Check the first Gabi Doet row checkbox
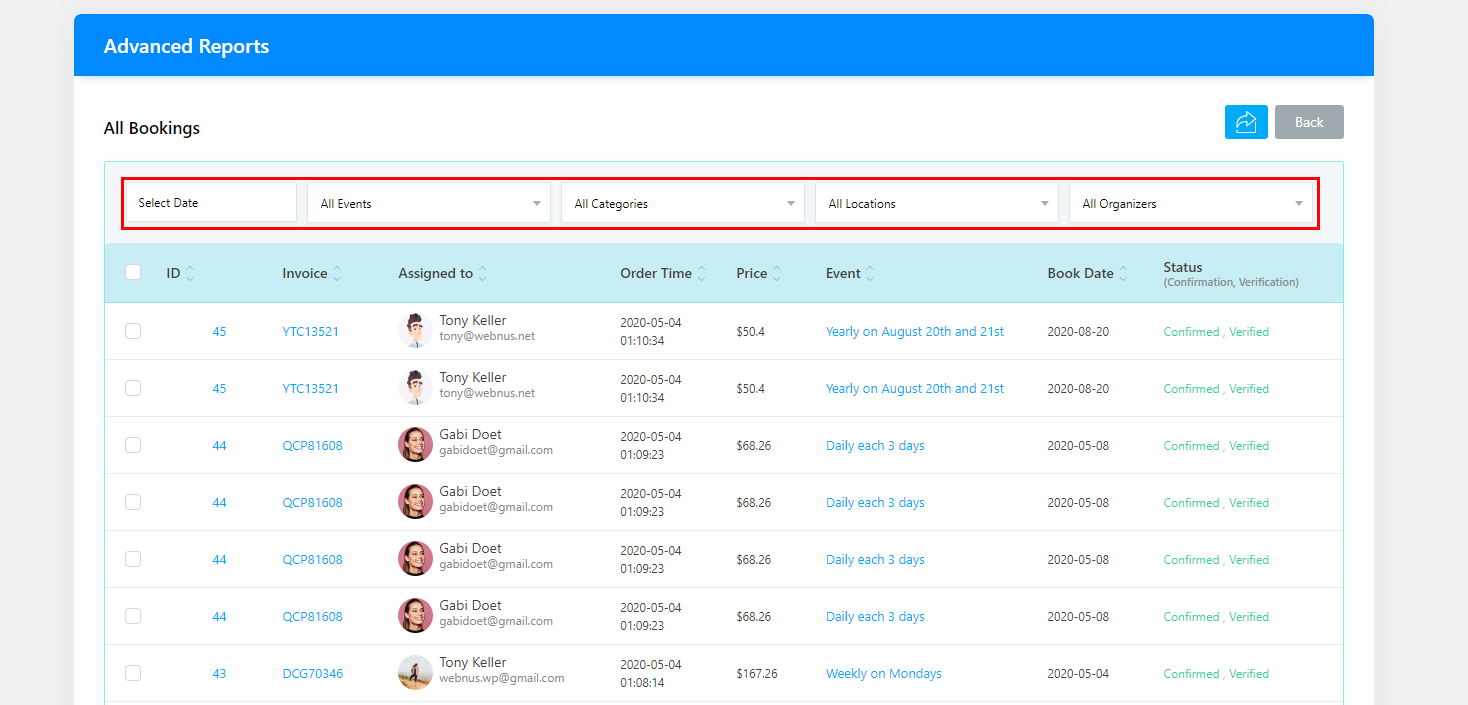The image size is (1468, 705). tap(133, 445)
